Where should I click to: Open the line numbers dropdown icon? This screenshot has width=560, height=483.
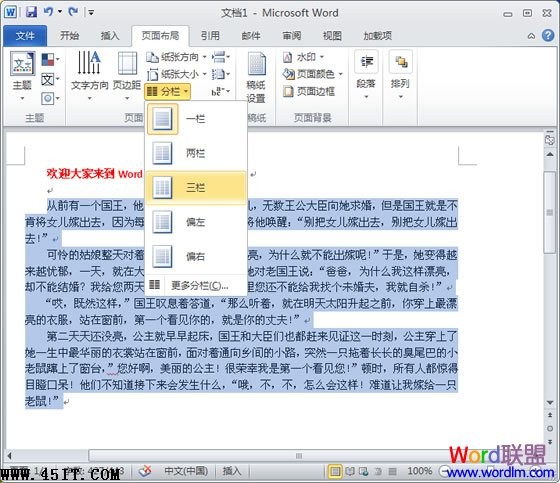coord(220,74)
